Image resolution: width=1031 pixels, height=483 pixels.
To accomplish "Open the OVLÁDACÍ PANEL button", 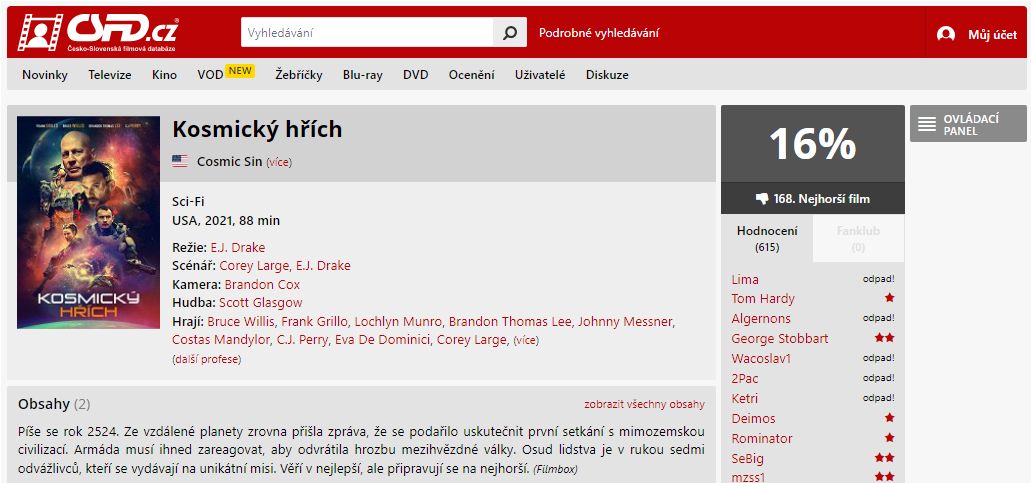I will click(968, 124).
